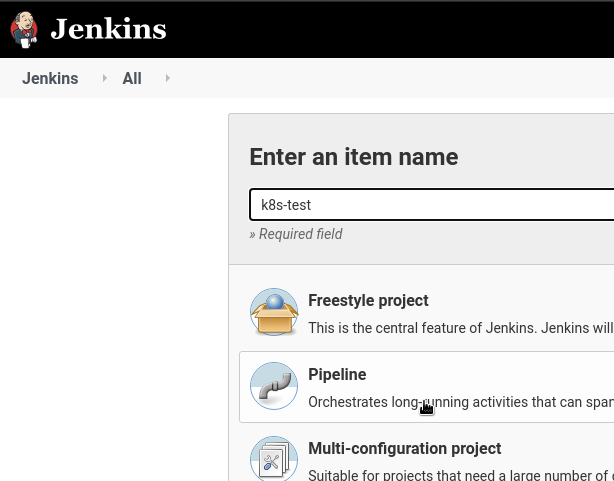The width and height of the screenshot is (614, 481).
Task: Choose the Multi-configuration project title
Action: click(405, 448)
